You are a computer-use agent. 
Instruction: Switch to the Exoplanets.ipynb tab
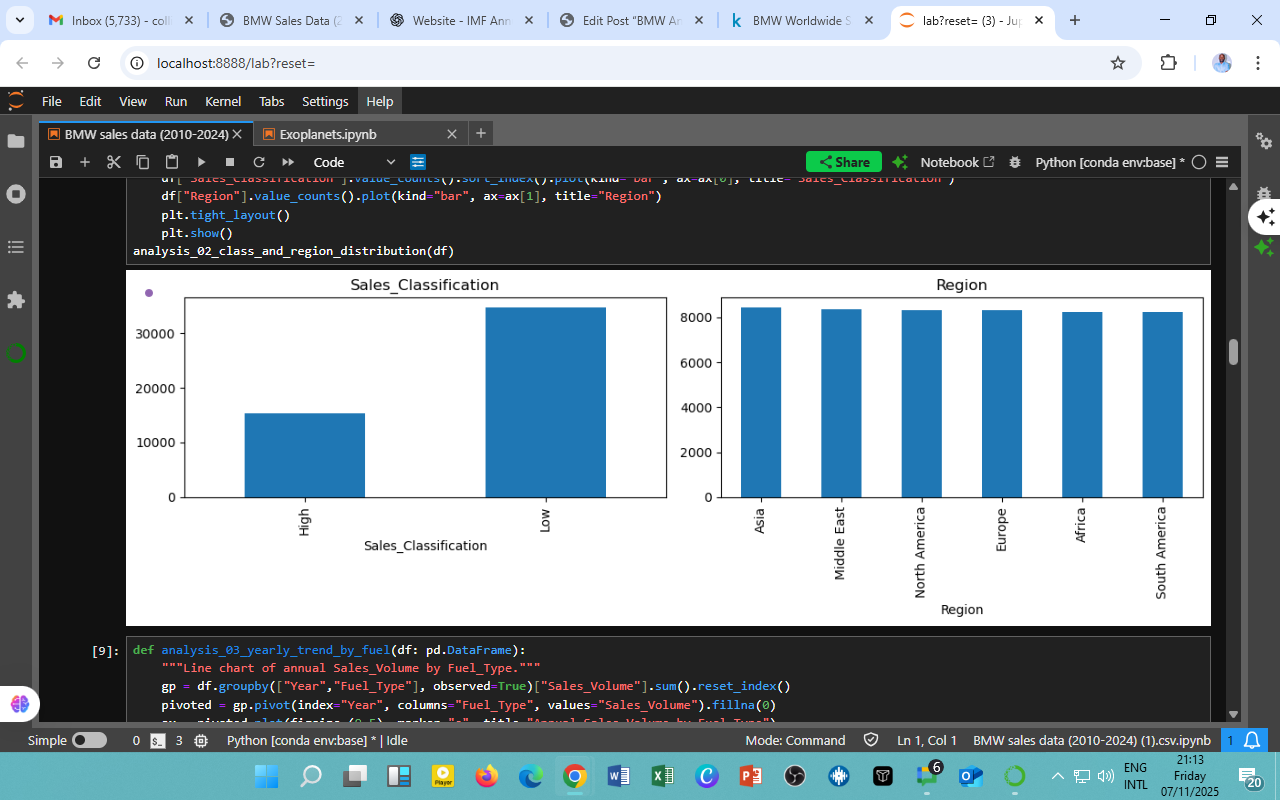(328, 134)
